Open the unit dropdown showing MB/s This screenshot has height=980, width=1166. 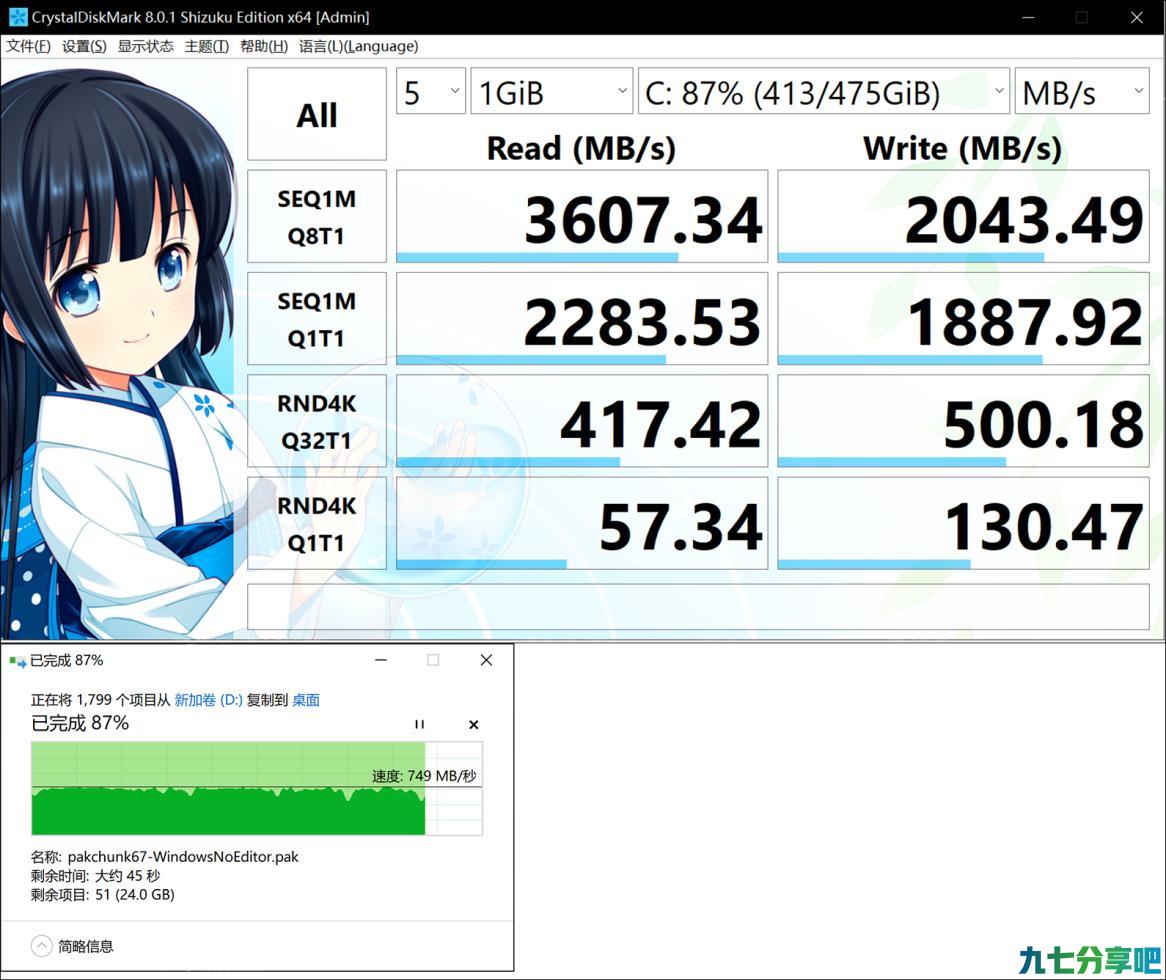1082,91
